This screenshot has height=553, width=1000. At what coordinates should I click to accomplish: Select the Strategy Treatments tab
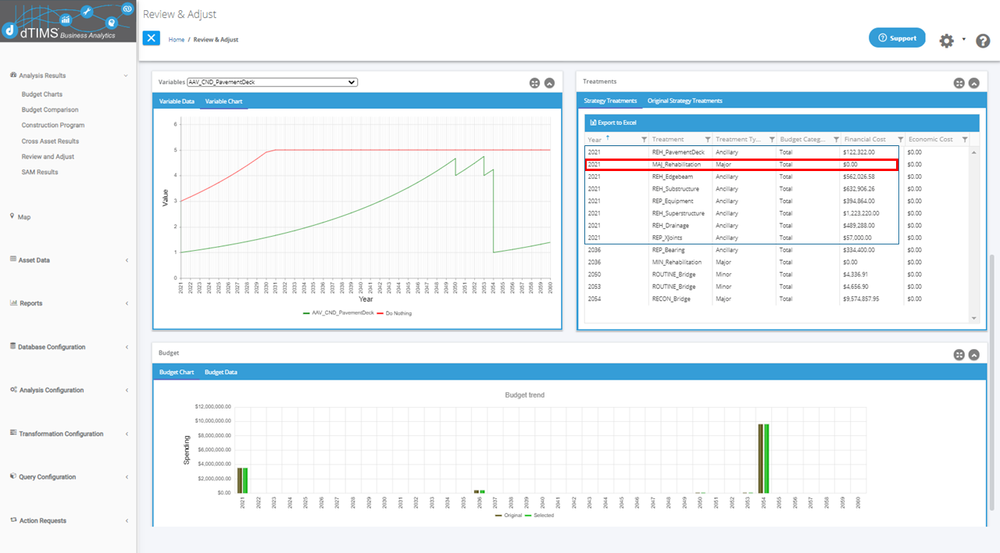(610, 101)
